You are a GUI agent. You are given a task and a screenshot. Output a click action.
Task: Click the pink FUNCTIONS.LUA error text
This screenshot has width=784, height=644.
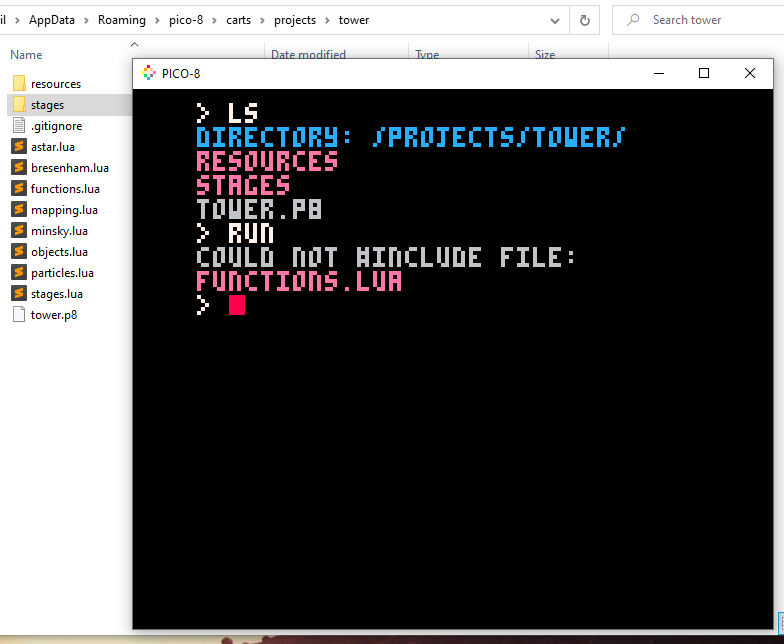pyautogui.click(x=299, y=281)
